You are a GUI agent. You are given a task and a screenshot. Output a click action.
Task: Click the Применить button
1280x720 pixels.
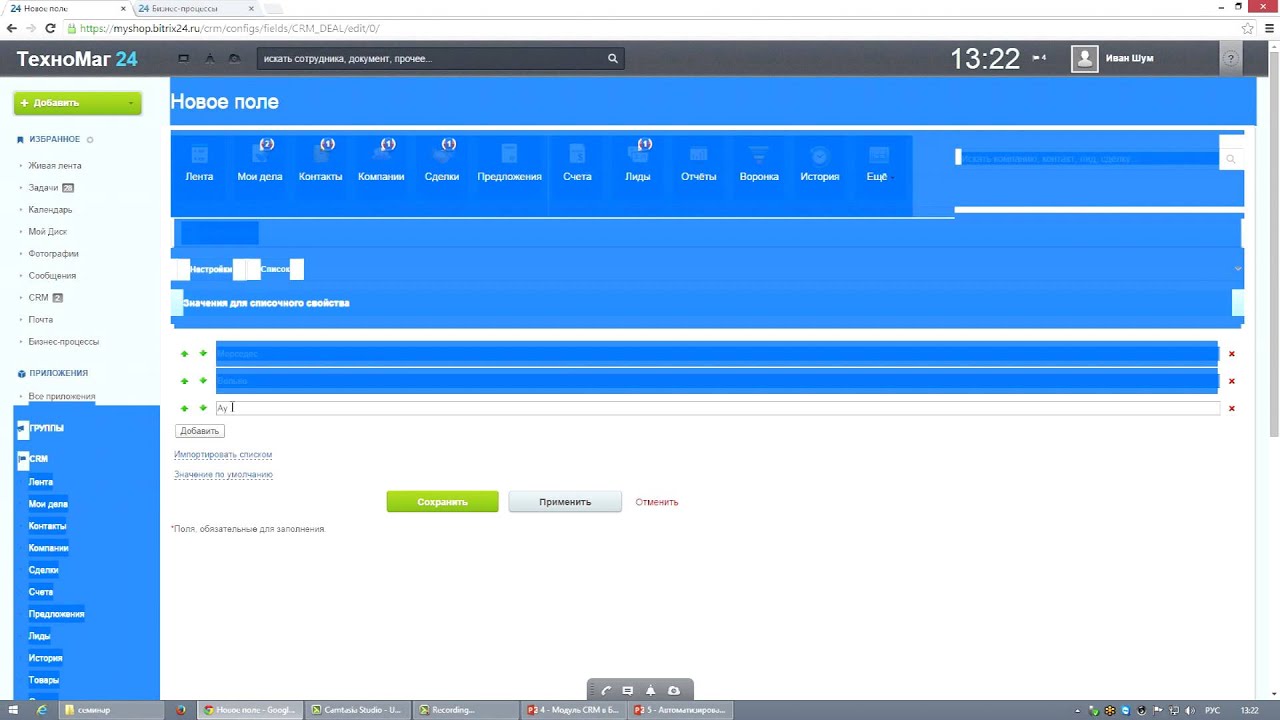pos(565,502)
